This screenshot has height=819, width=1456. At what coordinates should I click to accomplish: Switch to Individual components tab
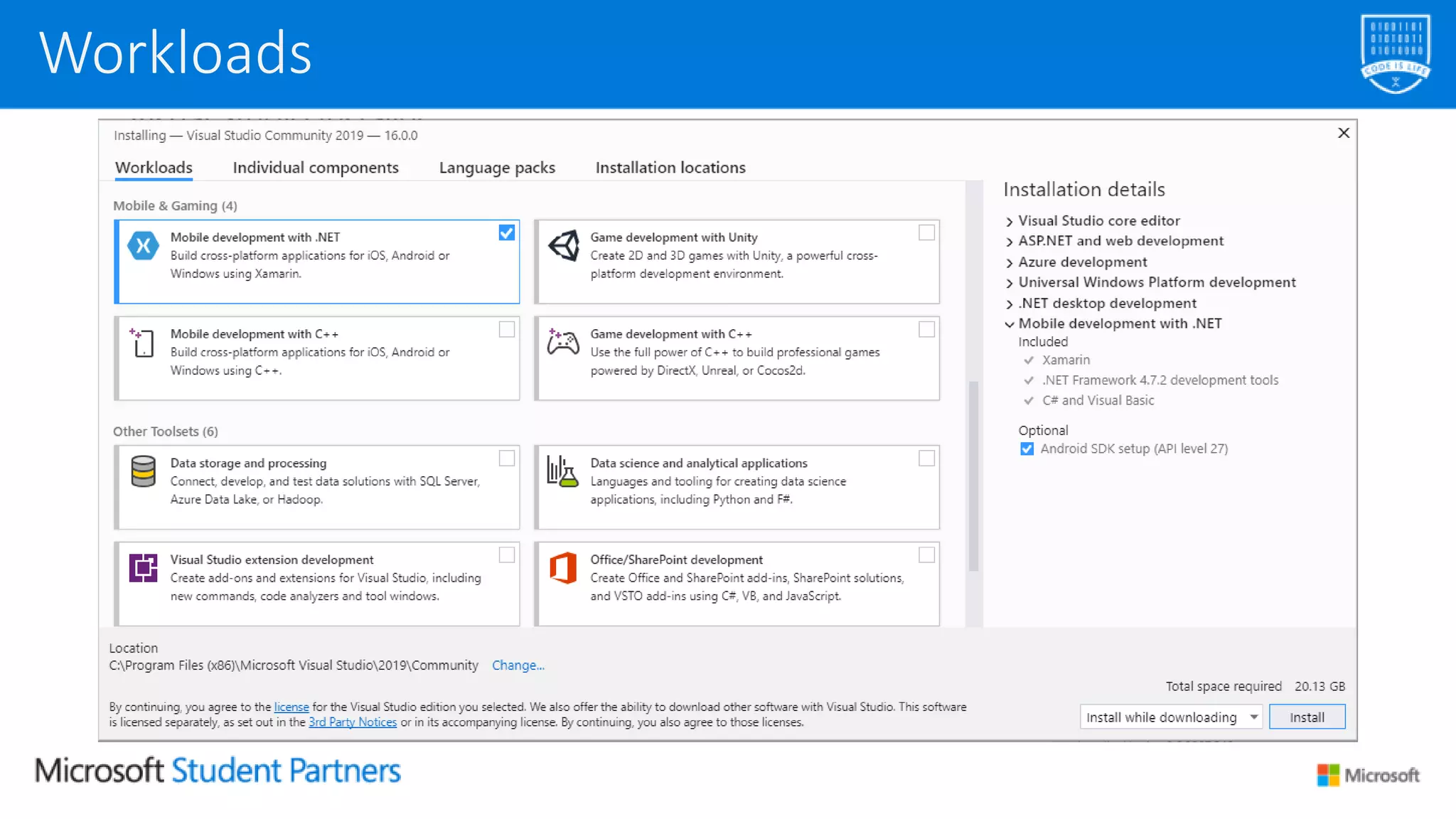(x=316, y=168)
